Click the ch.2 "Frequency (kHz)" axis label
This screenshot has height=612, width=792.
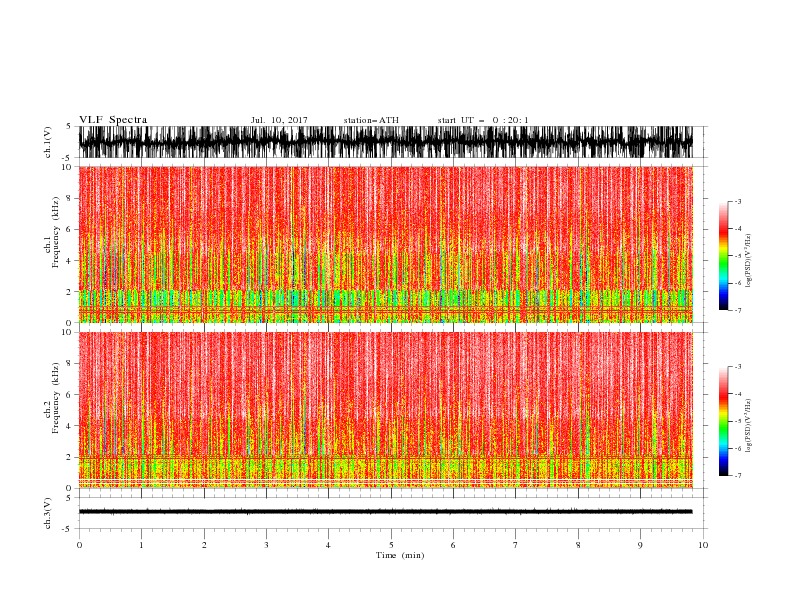[56, 398]
